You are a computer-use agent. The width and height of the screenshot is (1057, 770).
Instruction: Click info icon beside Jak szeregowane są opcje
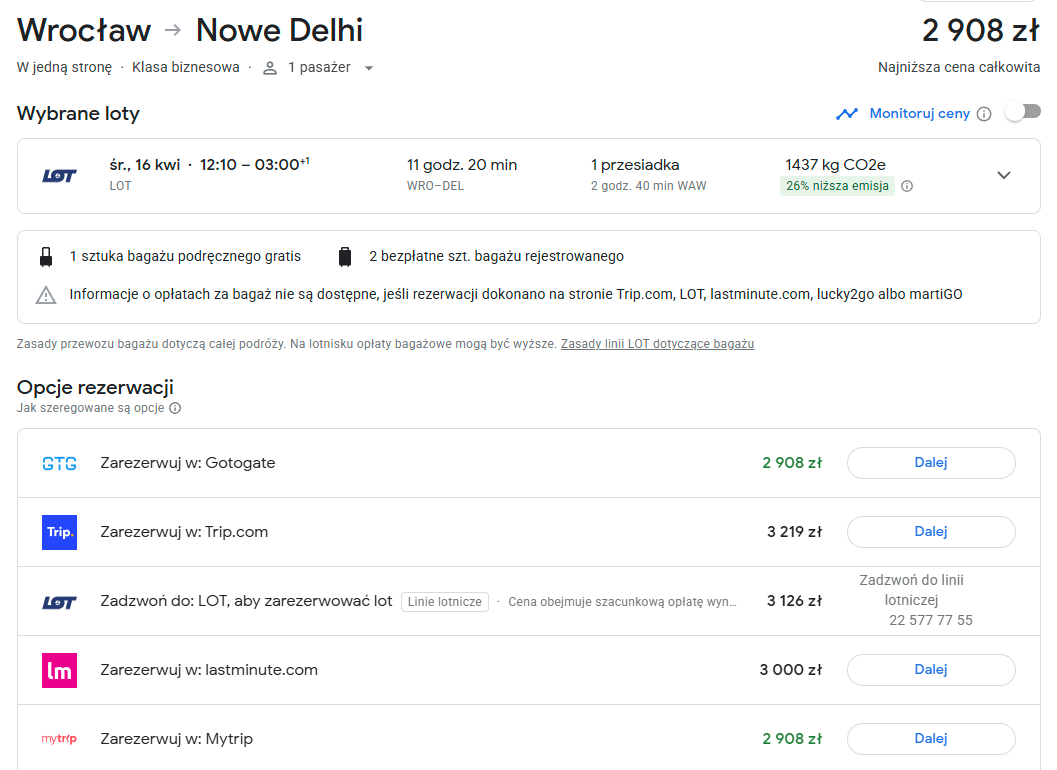coord(175,408)
